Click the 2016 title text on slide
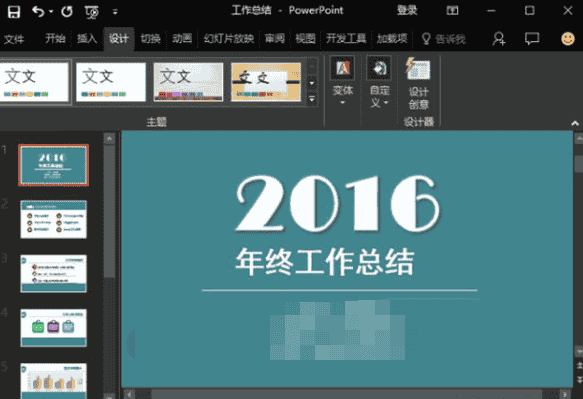 pyautogui.click(x=338, y=203)
